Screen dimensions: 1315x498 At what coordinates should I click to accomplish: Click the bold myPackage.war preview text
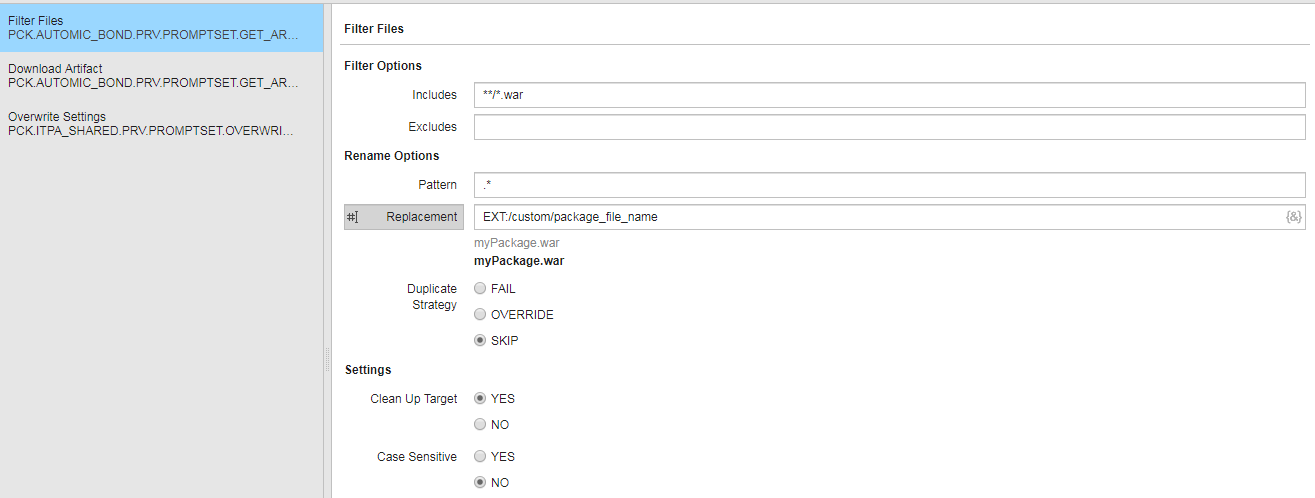pyautogui.click(x=519, y=261)
